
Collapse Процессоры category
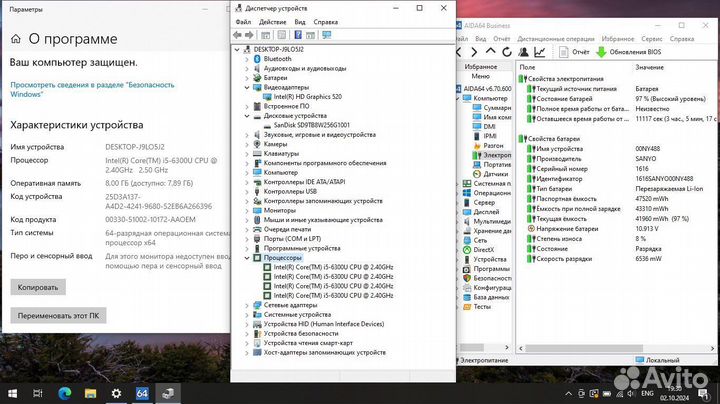click(x=247, y=258)
